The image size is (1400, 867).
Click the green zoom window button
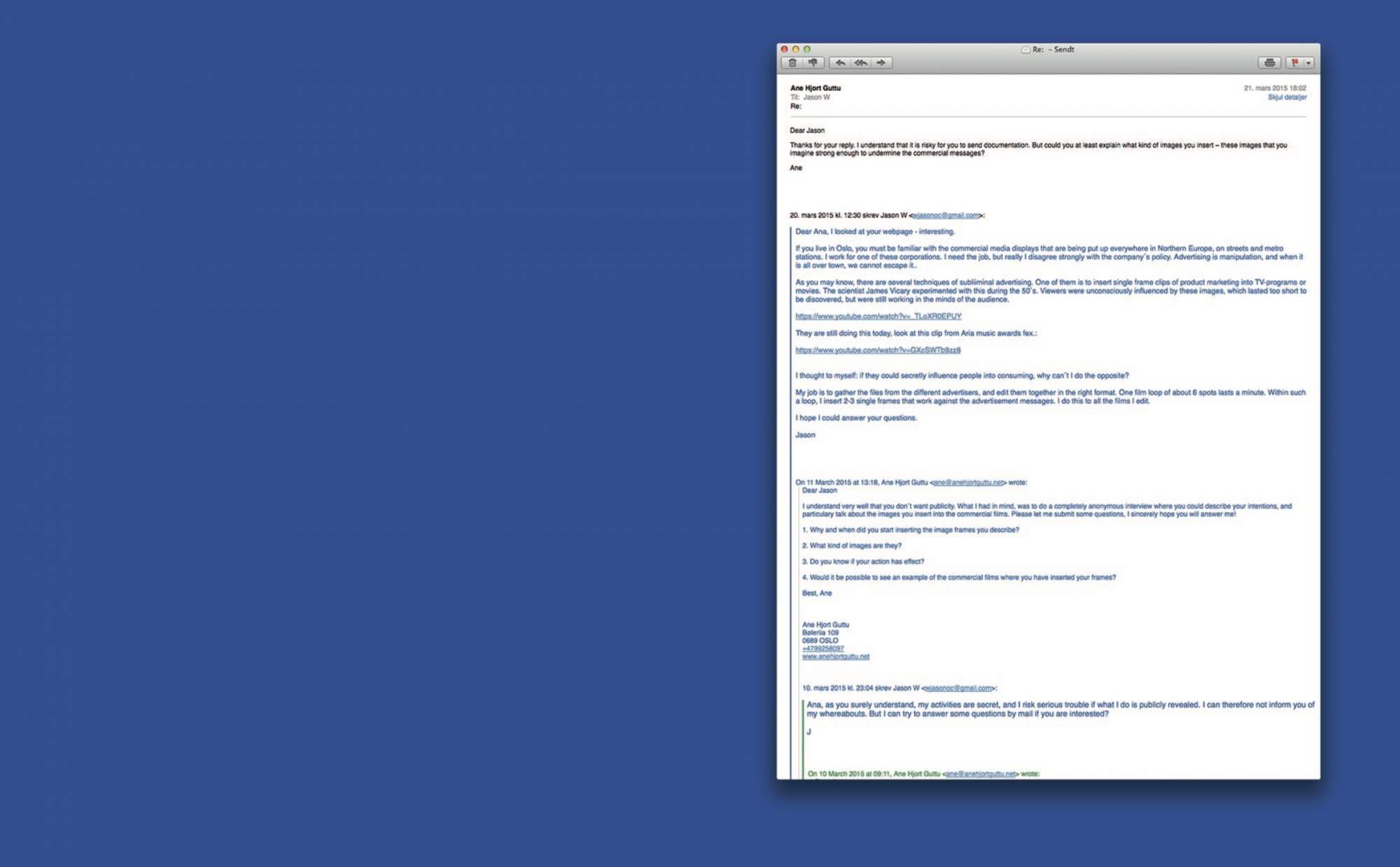point(807,50)
